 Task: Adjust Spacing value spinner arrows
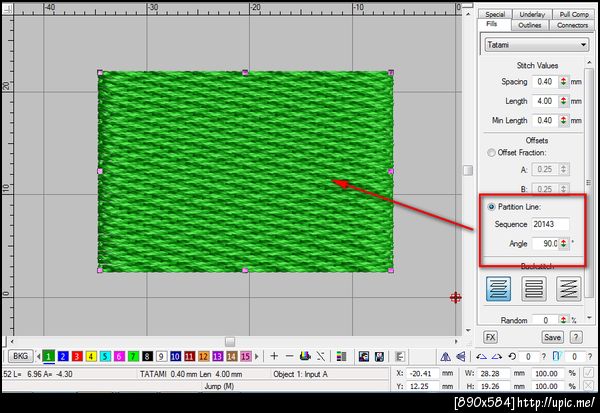point(563,82)
